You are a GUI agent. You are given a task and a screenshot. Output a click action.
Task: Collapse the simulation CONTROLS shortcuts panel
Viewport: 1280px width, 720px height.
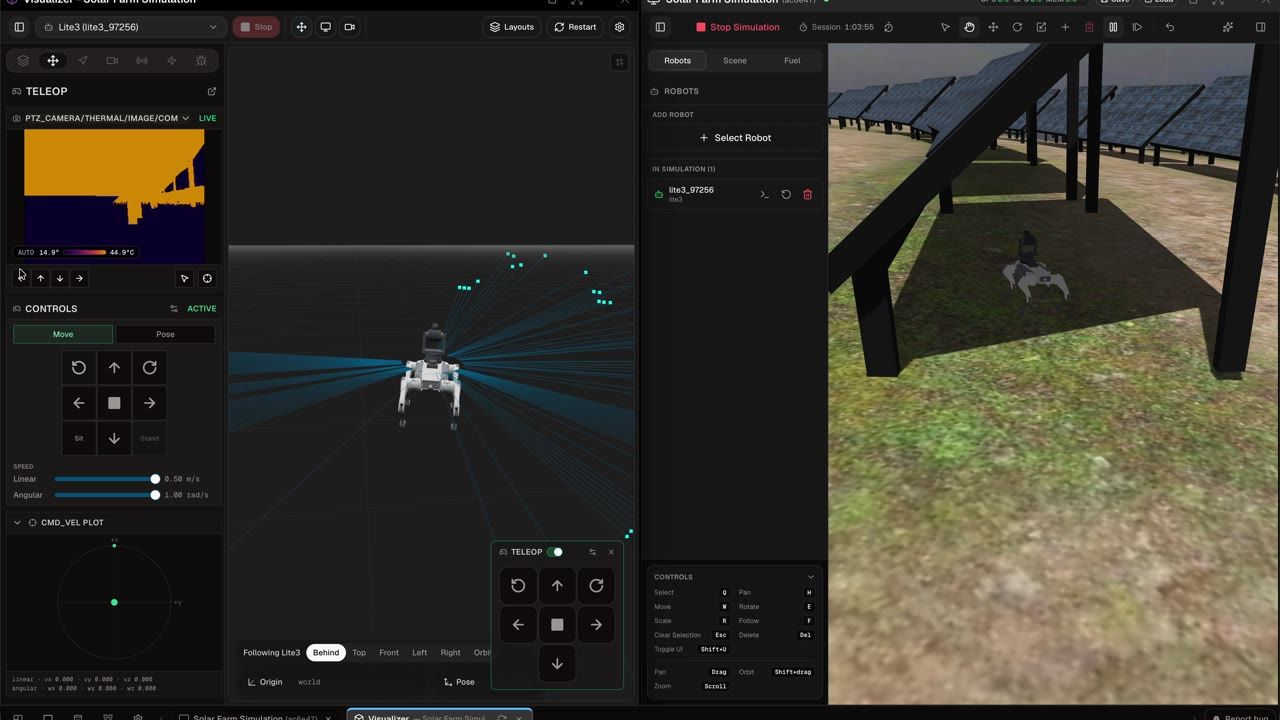click(x=810, y=577)
